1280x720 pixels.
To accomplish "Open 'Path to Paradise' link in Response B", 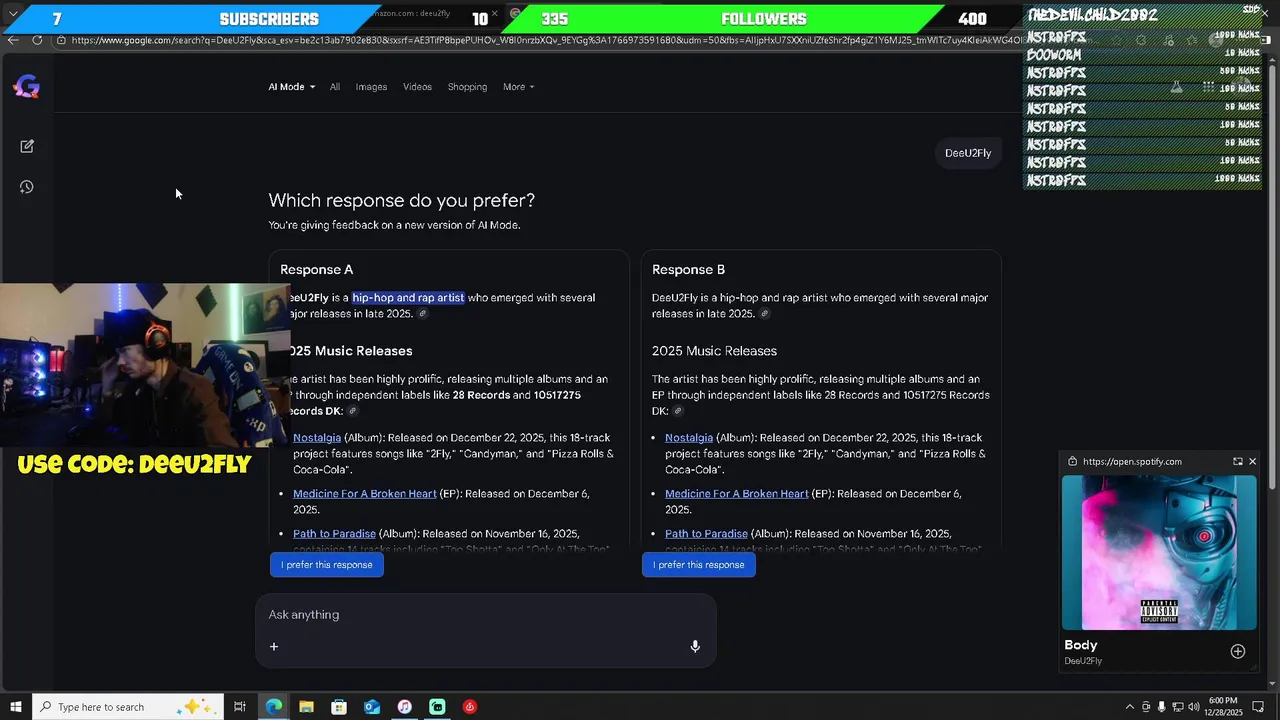I will point(706,534).
